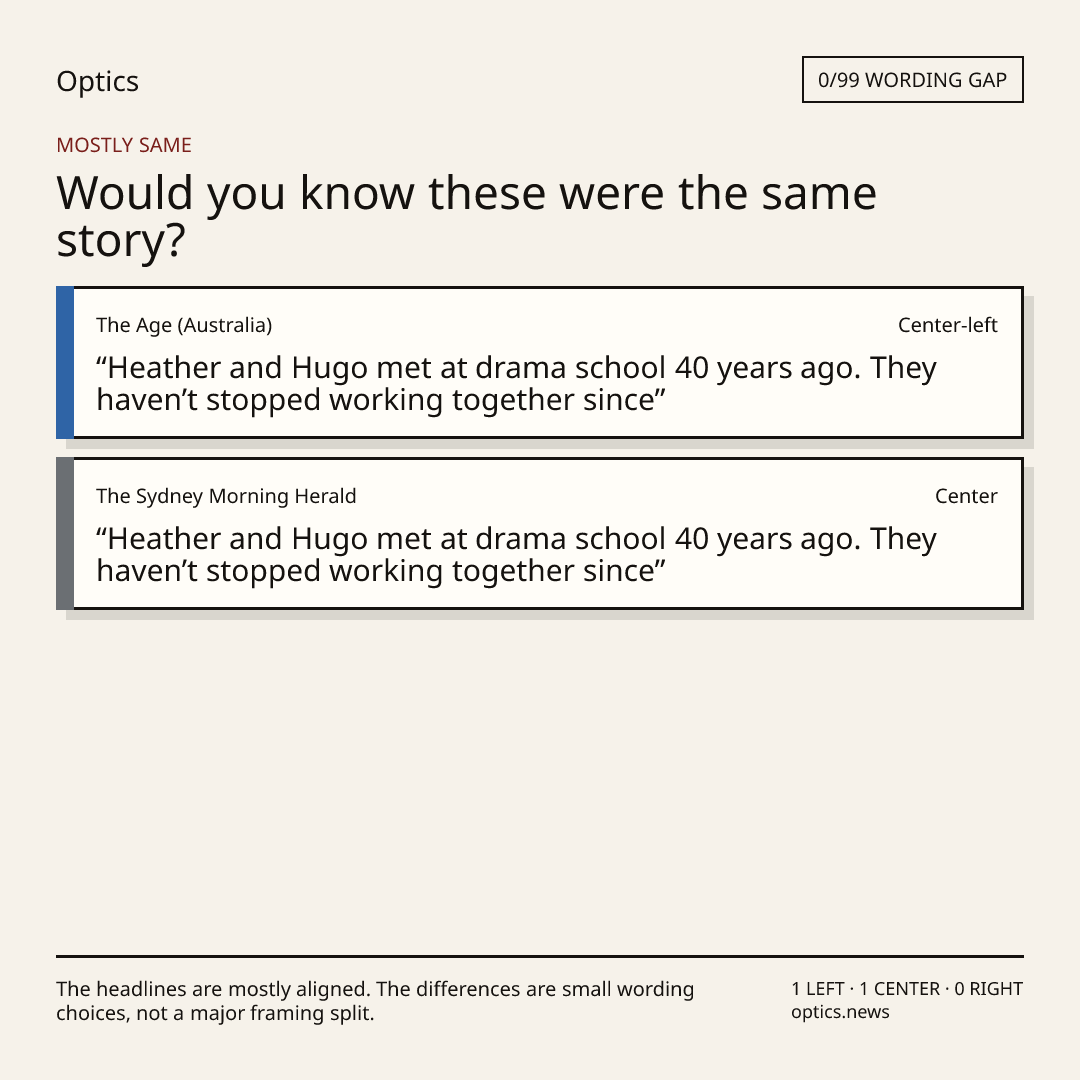Open The Sydney Morning Herald card
This screenshot has width=1080, height=1080.
[x=540, y=533]
